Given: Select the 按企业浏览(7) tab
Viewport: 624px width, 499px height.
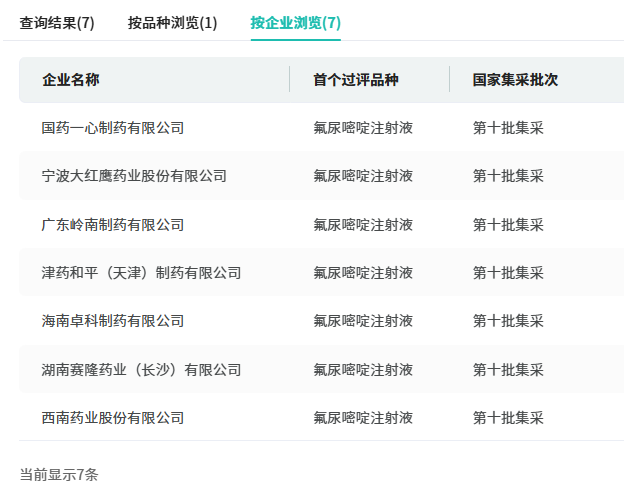Looking at the screenshot, I should [295, 22].
